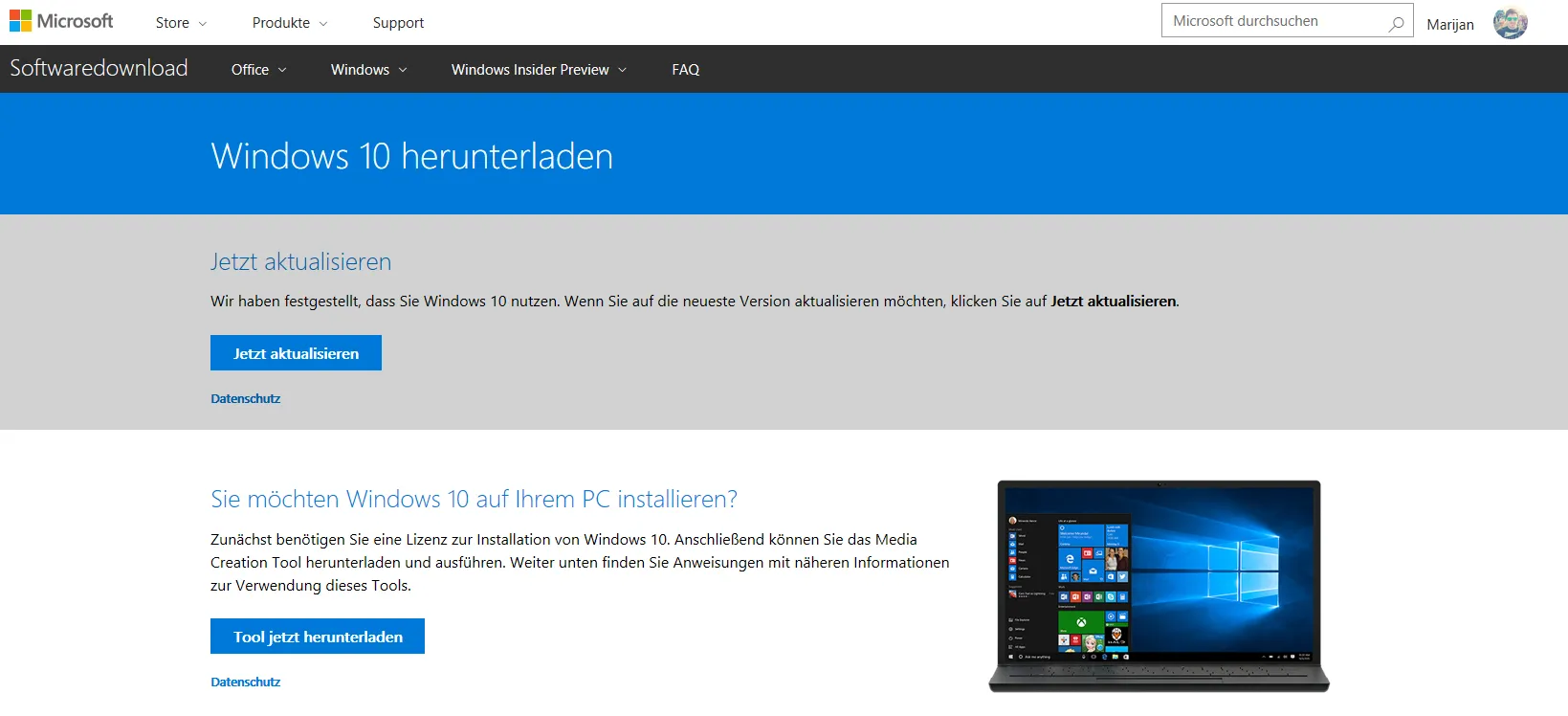The image size is (1568, 716).
Task: Open Datenschutz link below Jetzt aktualisieren
Action: 246,398
